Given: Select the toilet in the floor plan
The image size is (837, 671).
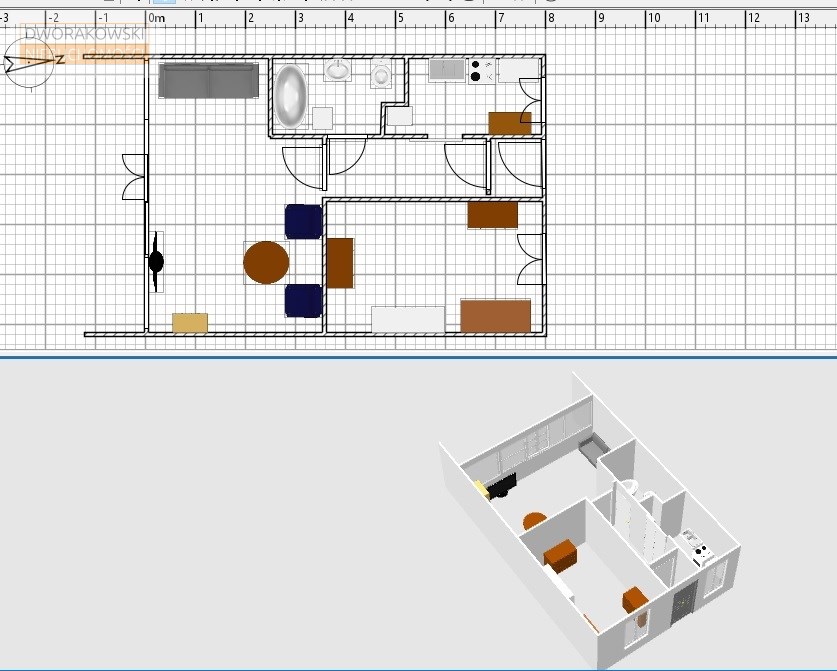Looking at the screenshot, I should coord(381,73).
